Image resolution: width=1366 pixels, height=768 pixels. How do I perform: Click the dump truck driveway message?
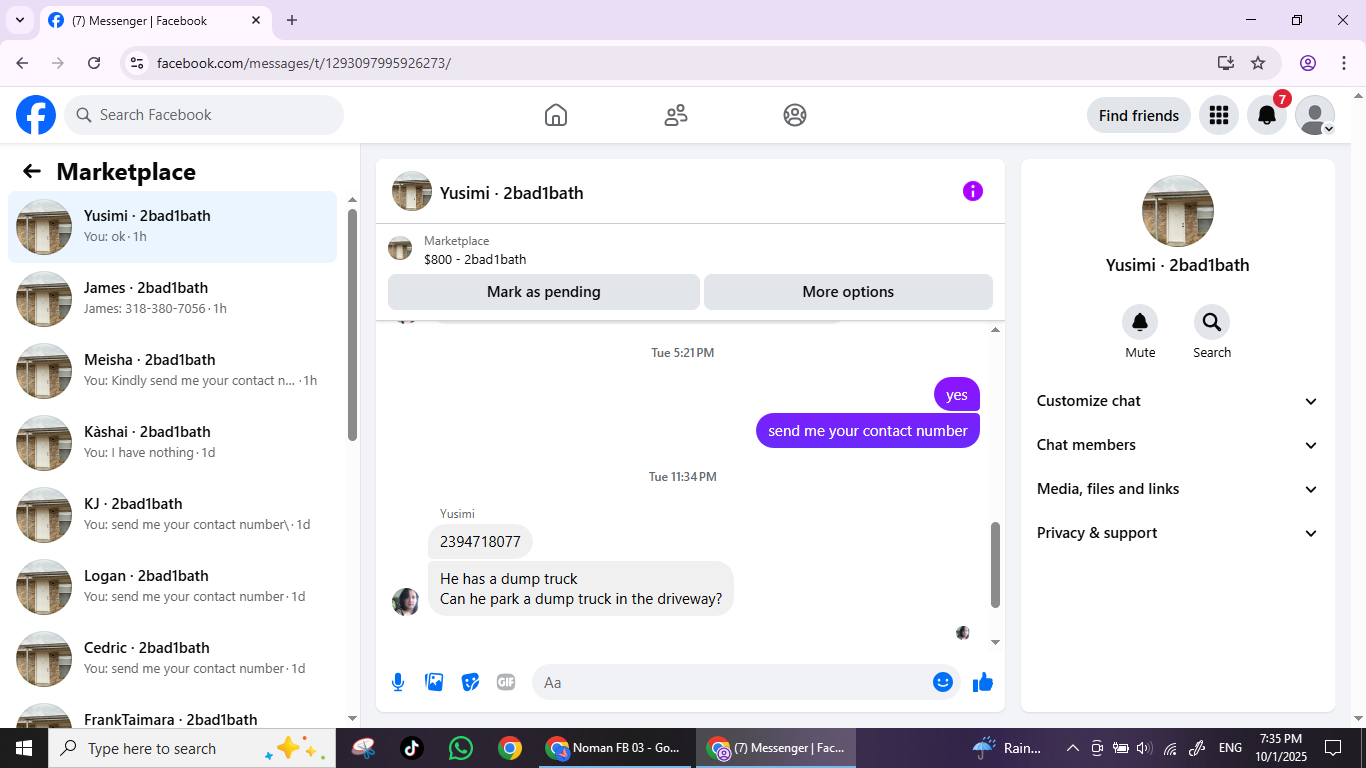tap(581, 589)
